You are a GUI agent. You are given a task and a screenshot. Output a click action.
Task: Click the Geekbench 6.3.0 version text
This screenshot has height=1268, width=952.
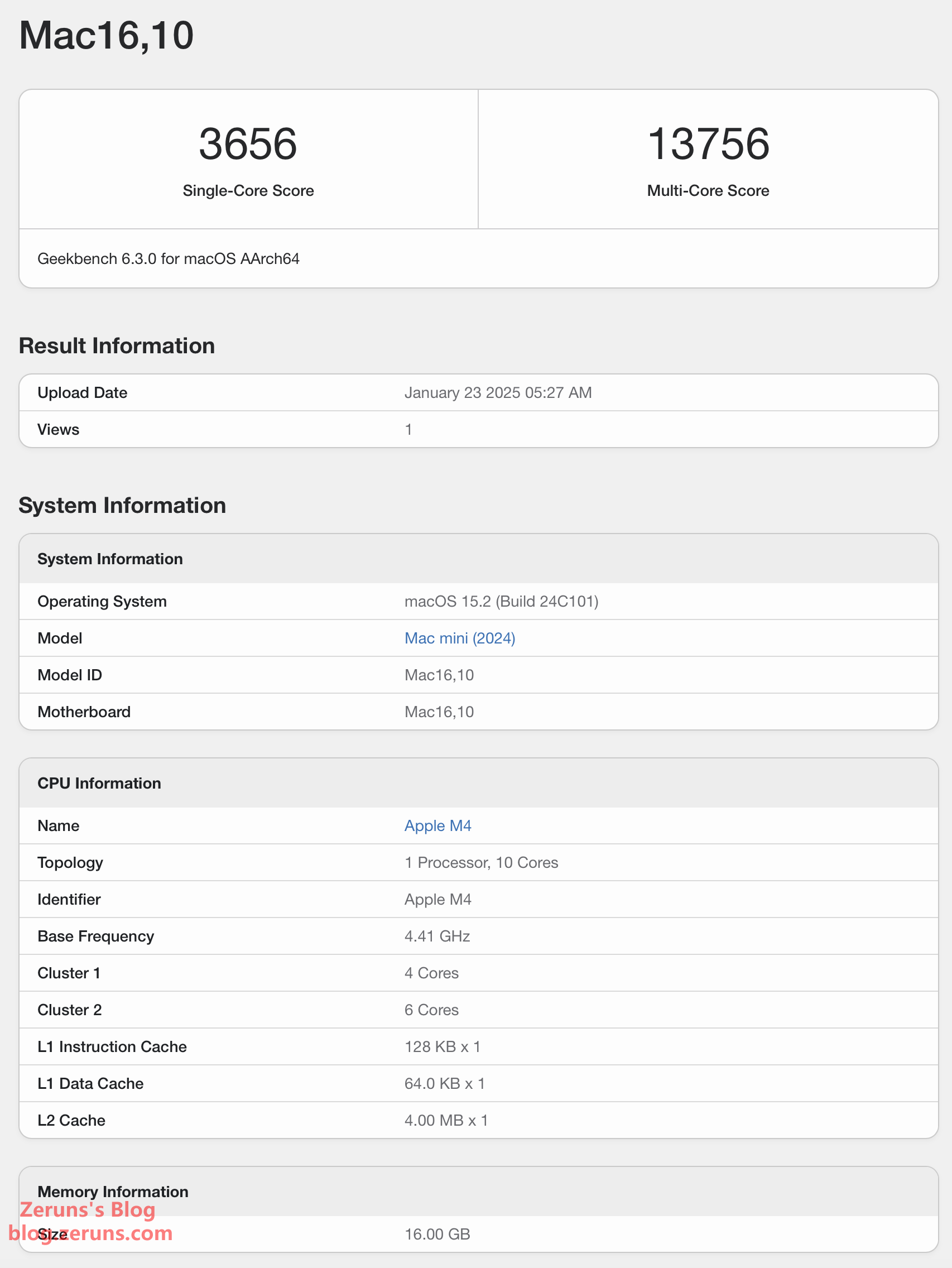[x=168, y=258]
